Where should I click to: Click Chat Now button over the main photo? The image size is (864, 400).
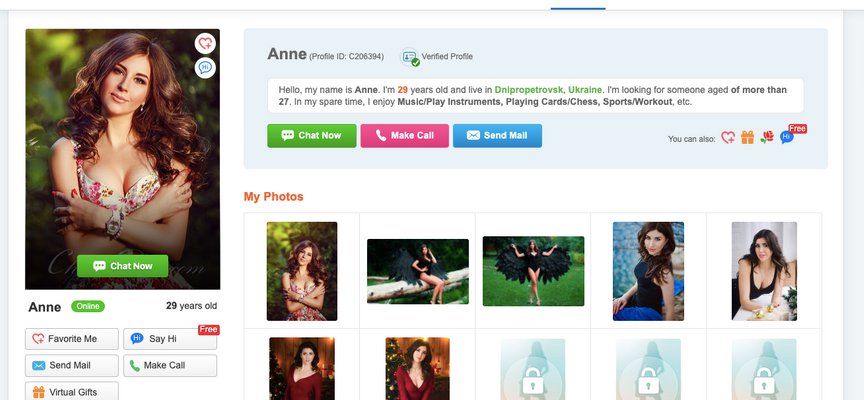click(123, 266)
